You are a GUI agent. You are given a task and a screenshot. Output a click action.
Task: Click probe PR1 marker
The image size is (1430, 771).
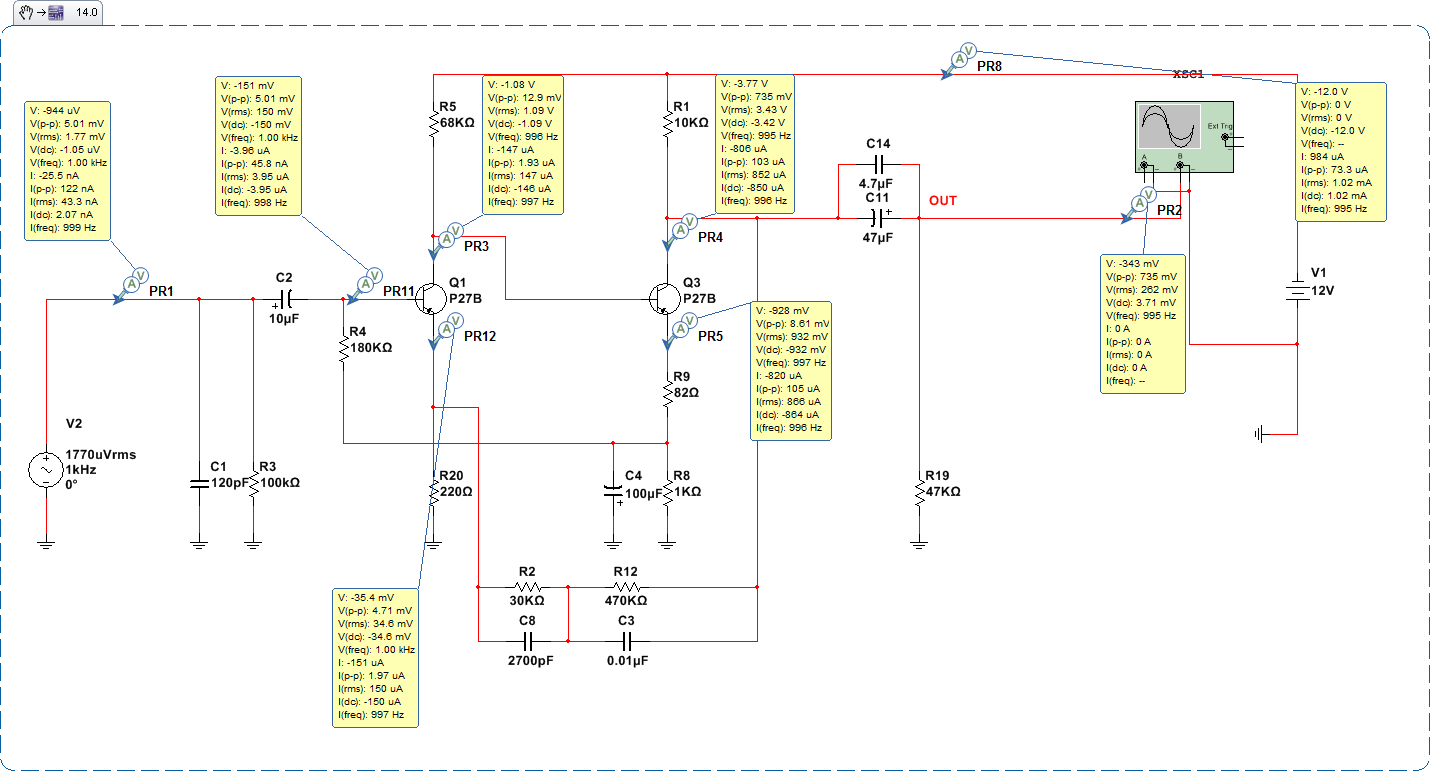[133, 284]
